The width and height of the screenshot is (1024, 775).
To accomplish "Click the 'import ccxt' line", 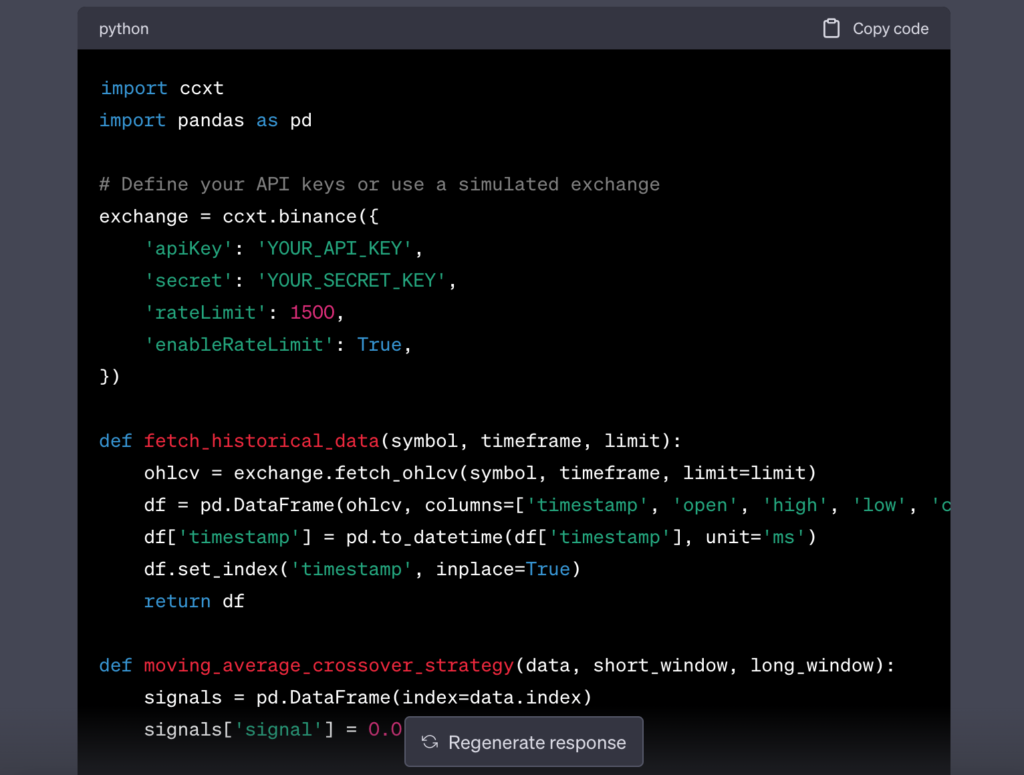I will point(161,88).
